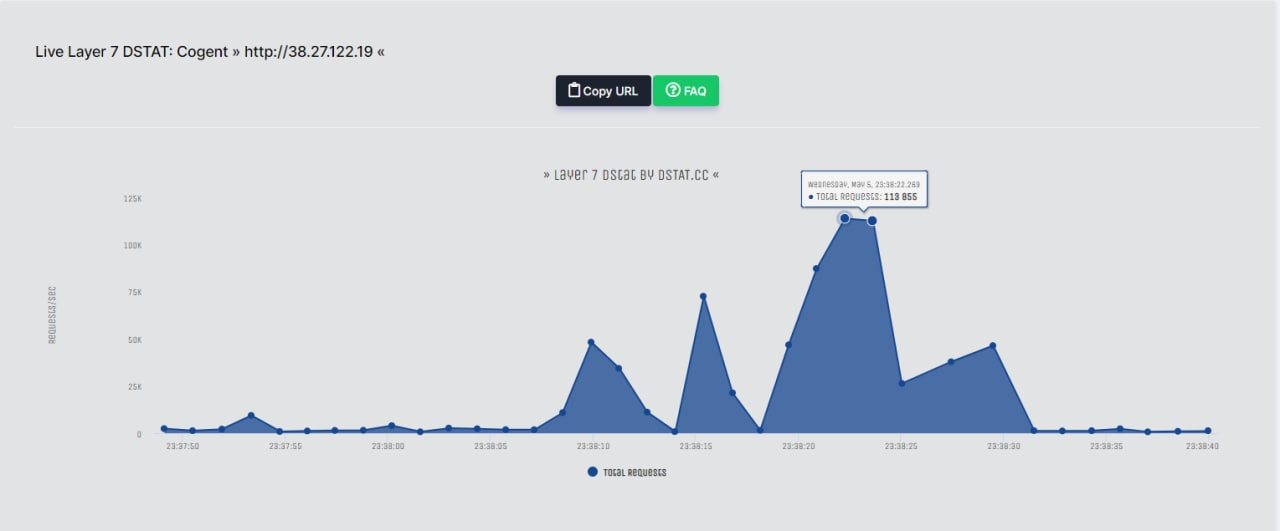Click the clipboard icon on Copy URL
The height and width of the screenshot is (531, 1280).
coord(574,90)
